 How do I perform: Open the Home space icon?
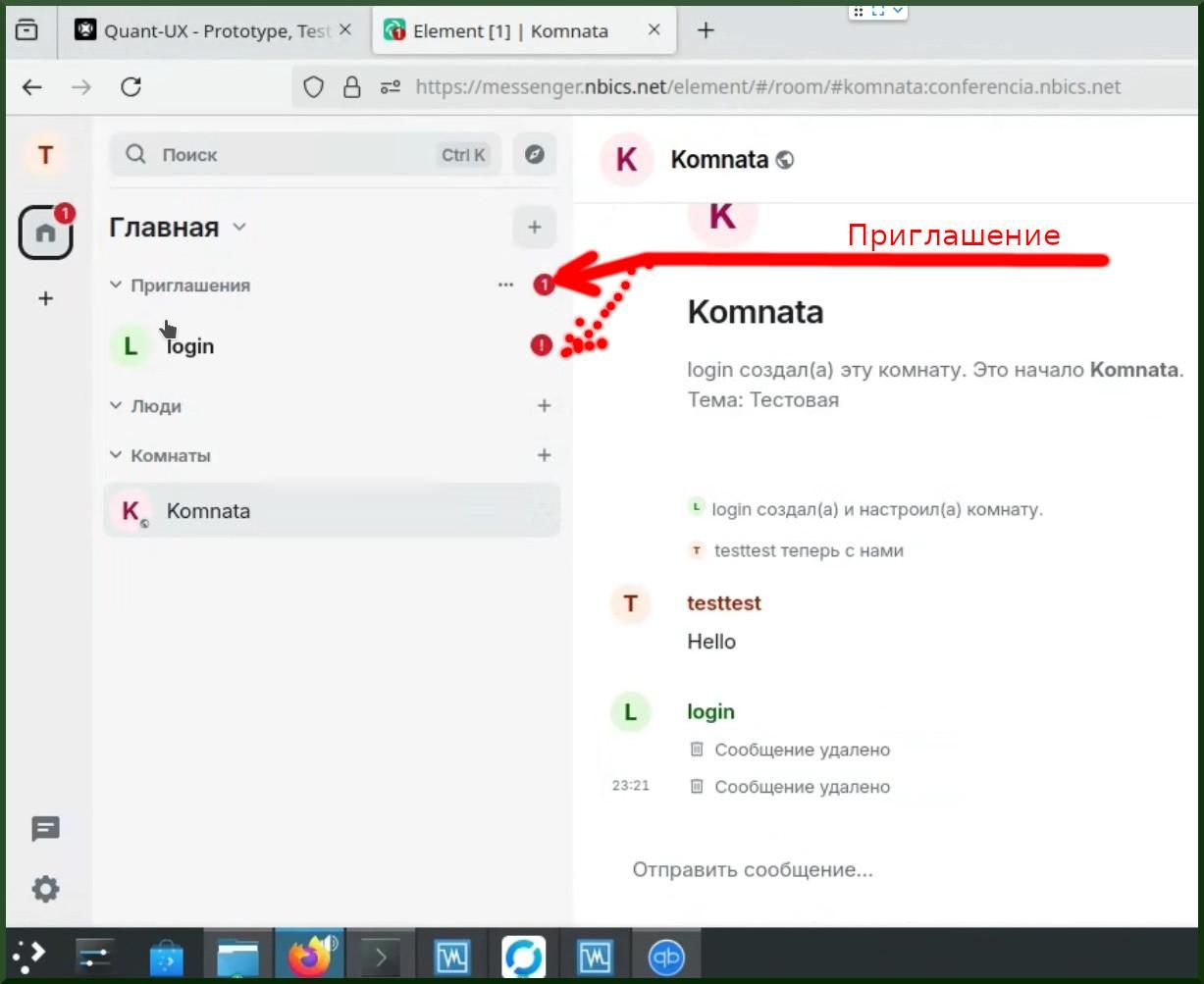(45, 233)
